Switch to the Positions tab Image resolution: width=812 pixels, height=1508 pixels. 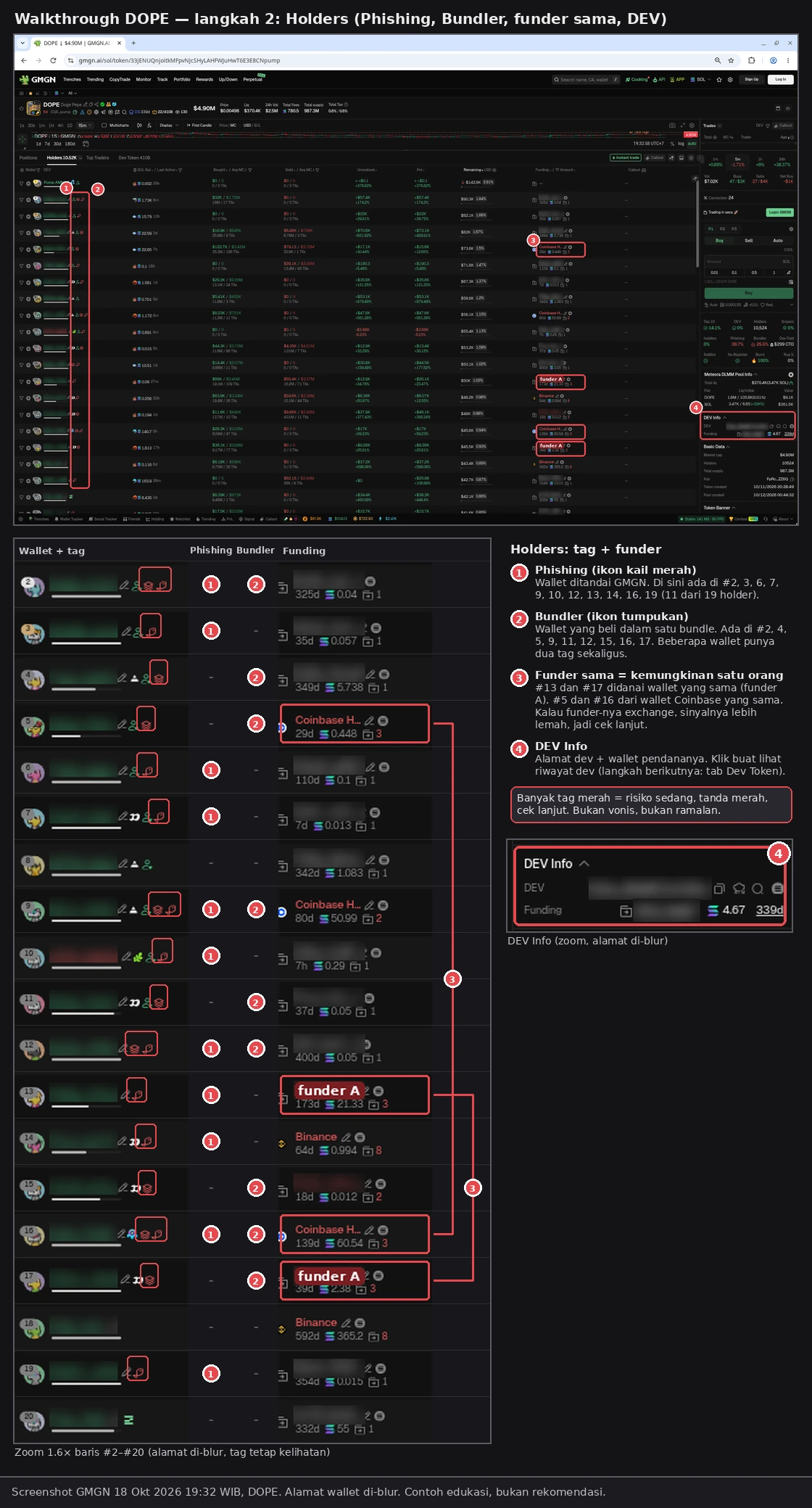coord(28,157)
